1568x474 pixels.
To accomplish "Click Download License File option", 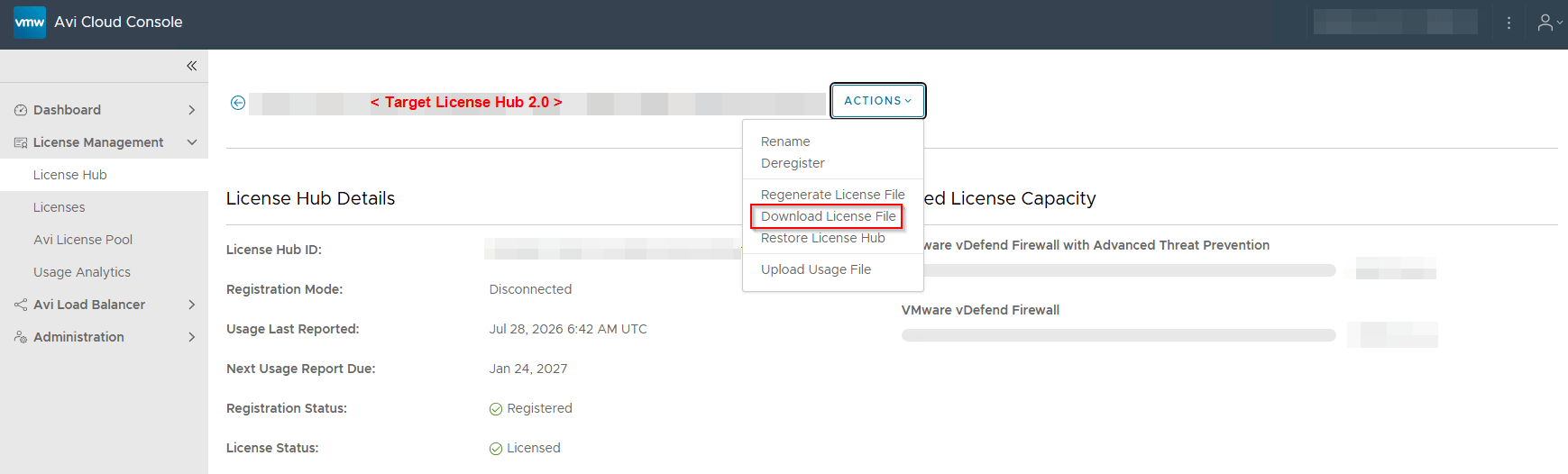I will (828, 216).
